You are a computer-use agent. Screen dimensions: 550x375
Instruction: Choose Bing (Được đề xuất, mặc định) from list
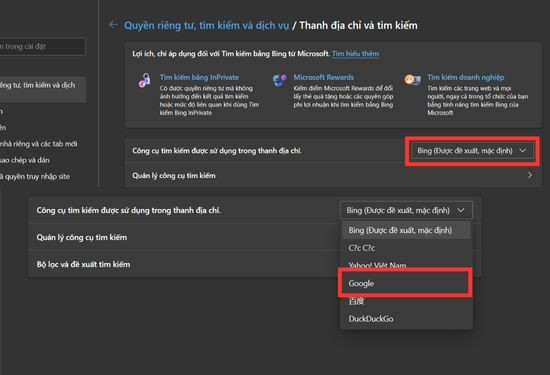pyautogui.click(x=406, y=230)
